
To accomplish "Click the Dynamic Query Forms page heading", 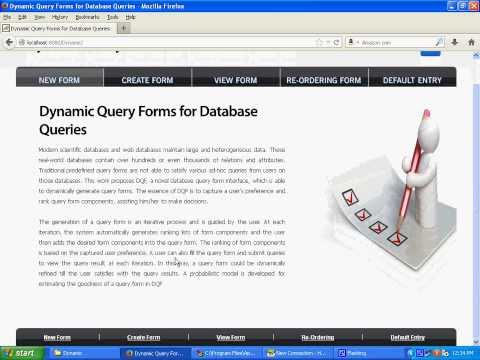I will pyautogui.click(x=148, y=120).
